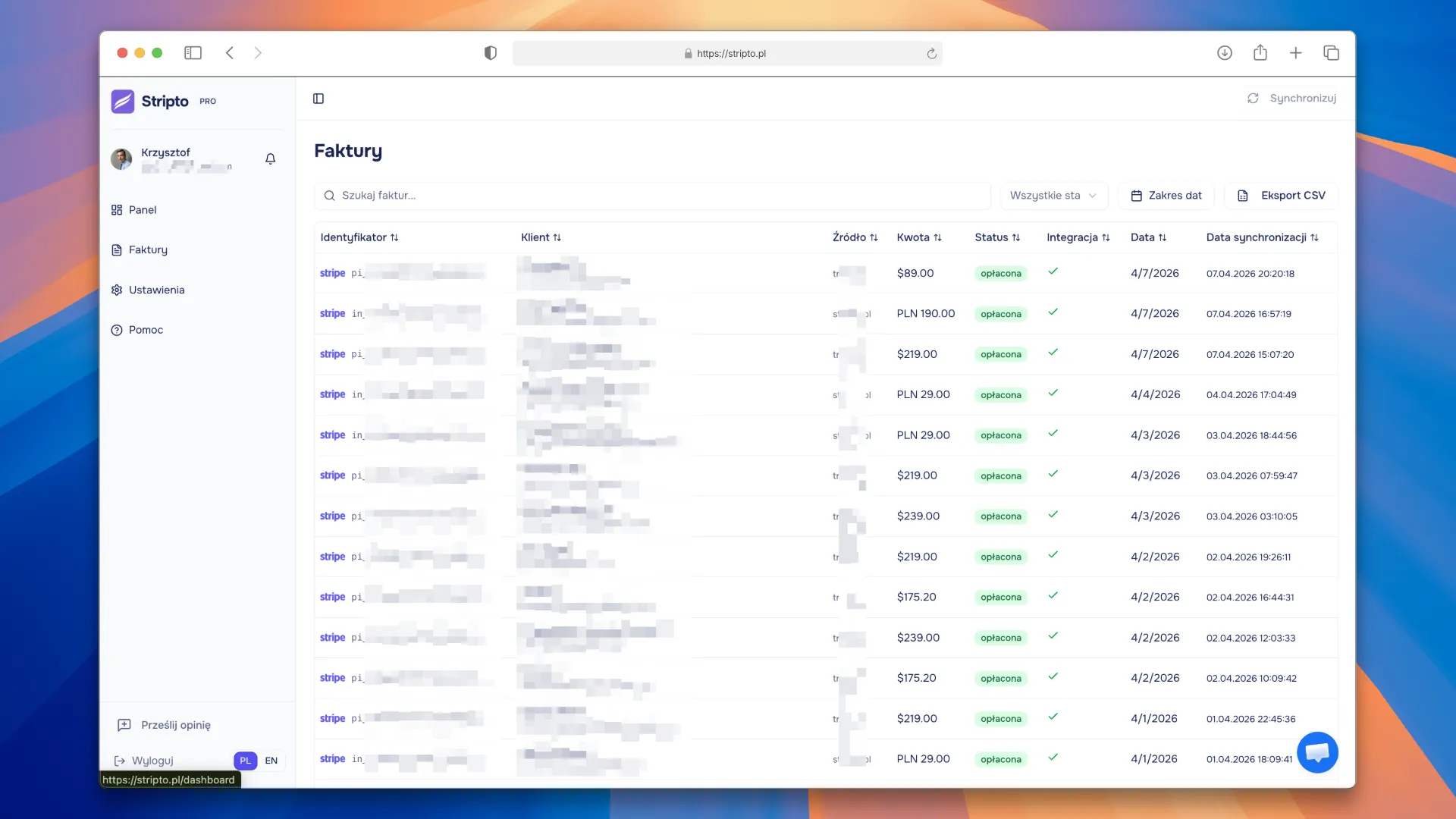Switch language to EN
1456x819 pixels.
(271, 761)
